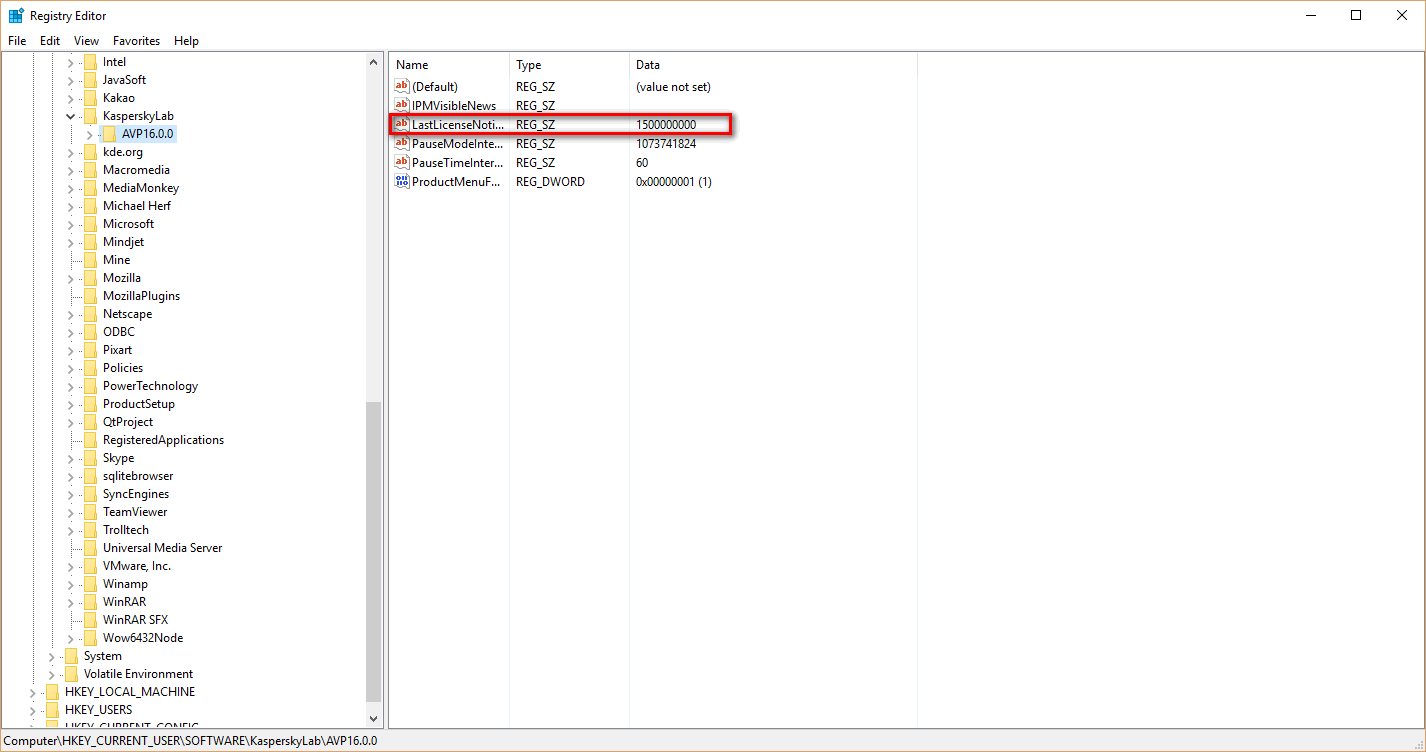Click the System folder icon
1426x752 pixels.
point(71,656)
